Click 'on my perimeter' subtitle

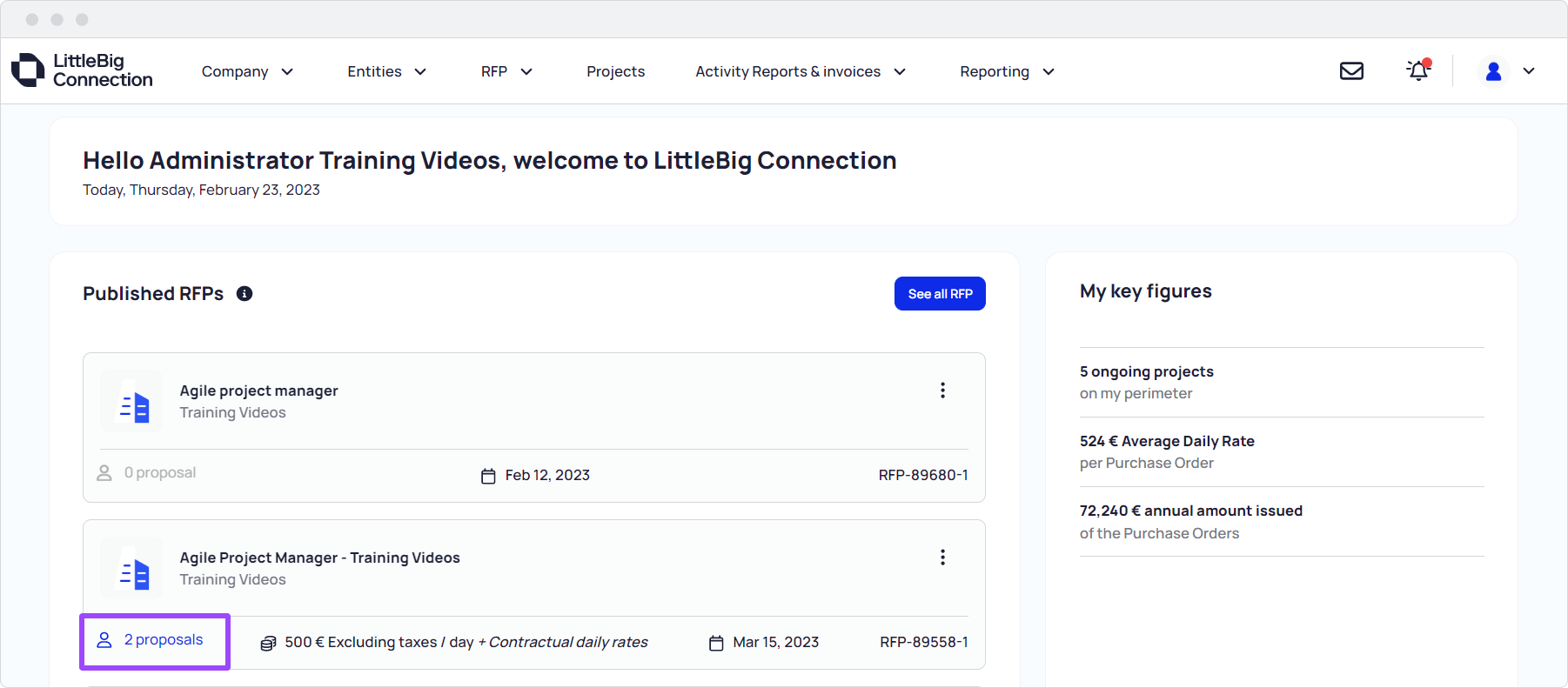tap(1136, 394)
